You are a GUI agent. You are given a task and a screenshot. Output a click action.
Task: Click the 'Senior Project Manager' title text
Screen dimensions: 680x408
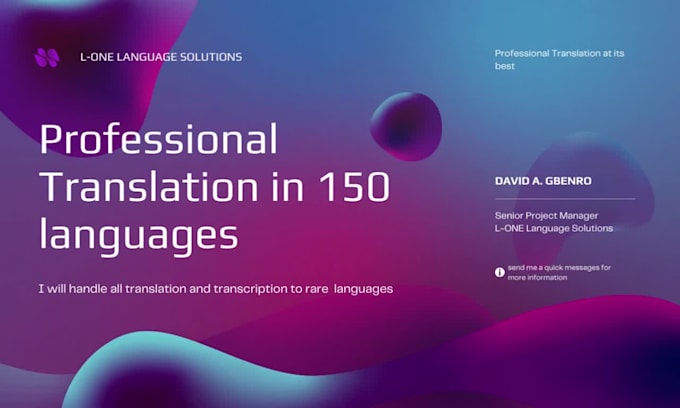point(546,215)
